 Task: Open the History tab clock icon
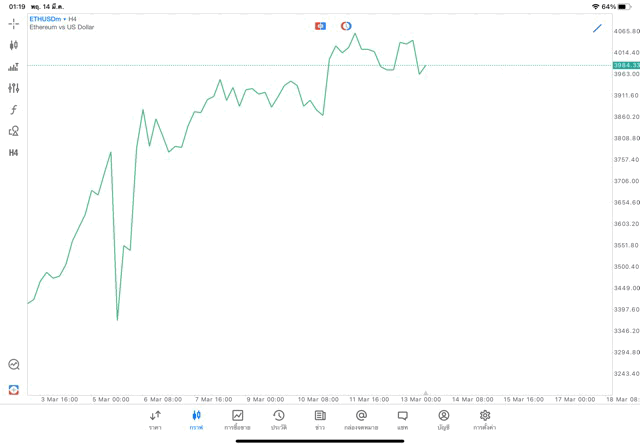(278, 419)
